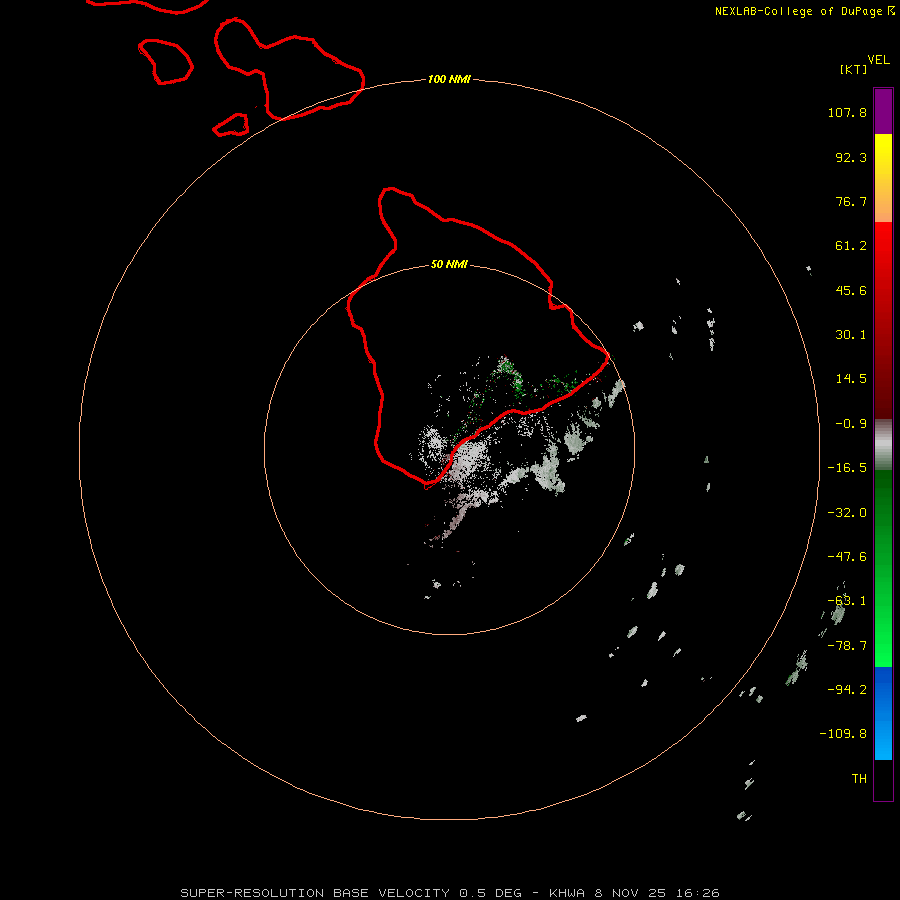This screenshot has height=900, width=900.
Task: Click the Kahoolawe island outline
Action: pyautogui.click(x=231, y=125)
